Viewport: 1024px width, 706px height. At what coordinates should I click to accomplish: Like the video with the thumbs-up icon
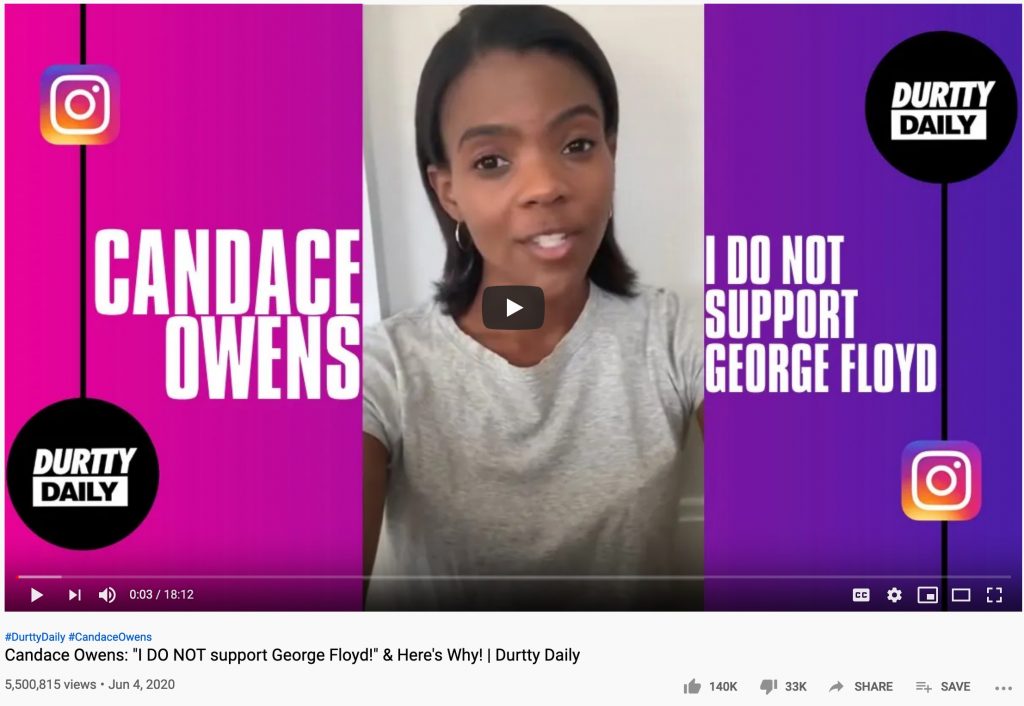pyautogui.click(x=692, y=686)
